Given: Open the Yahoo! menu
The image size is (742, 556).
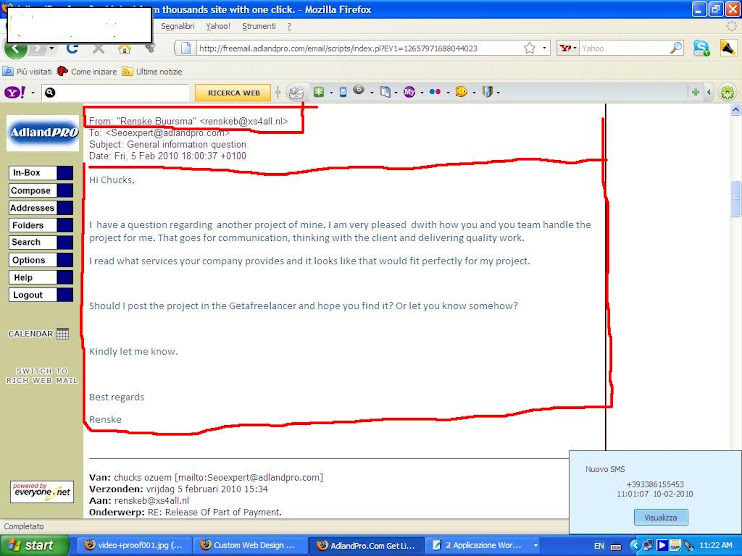Looking at the screenshot, I should (x=218, y=26).
